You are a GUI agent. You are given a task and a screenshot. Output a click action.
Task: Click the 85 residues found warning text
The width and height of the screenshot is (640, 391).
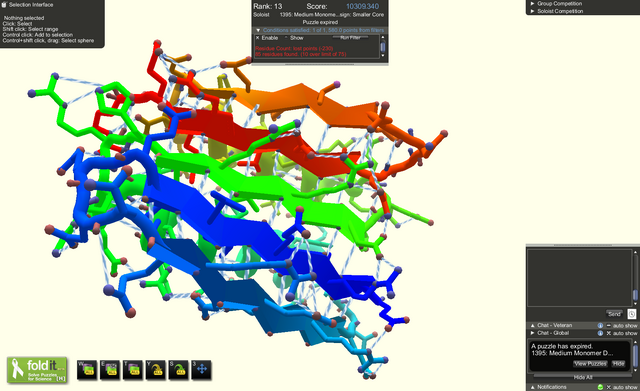pos(300,54)
